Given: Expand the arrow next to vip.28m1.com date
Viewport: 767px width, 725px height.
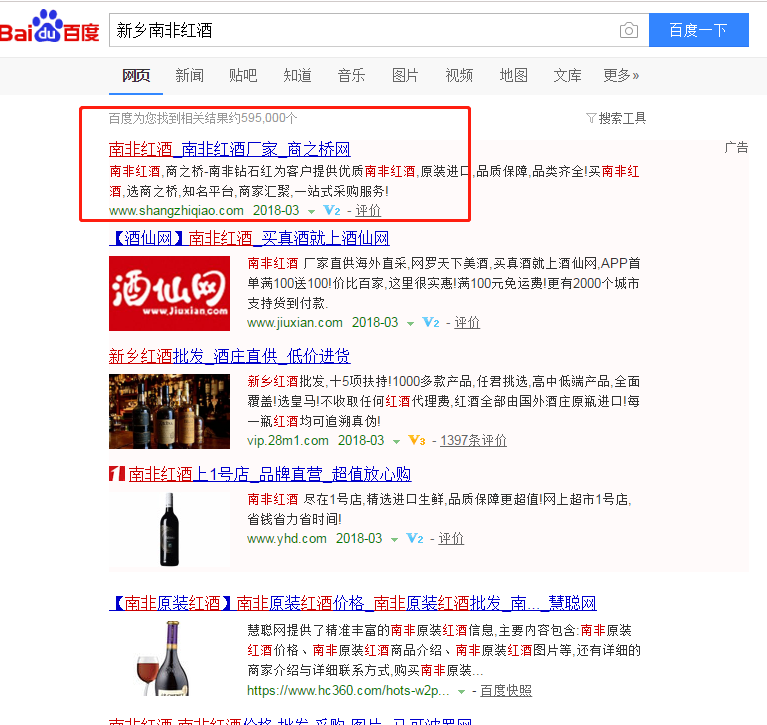Looking at the screenshot, I should (x=396, y=442).
